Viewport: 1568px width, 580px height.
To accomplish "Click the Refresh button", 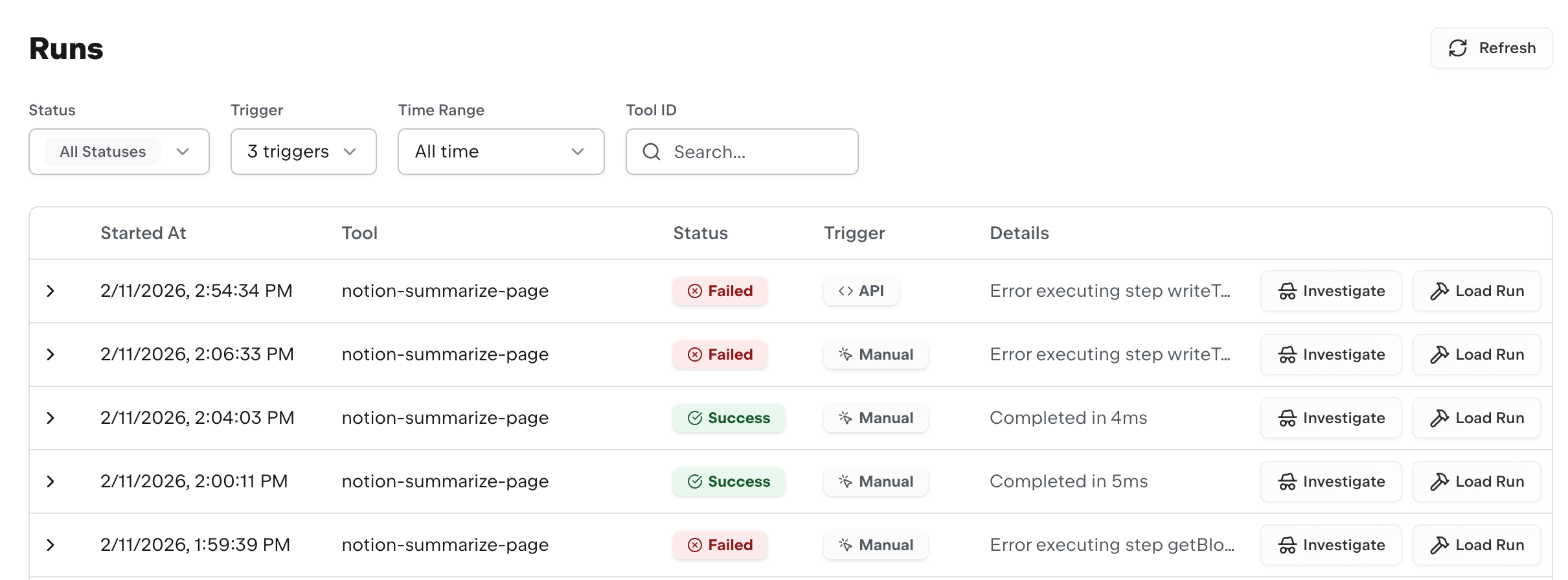I will [1491, 48].
